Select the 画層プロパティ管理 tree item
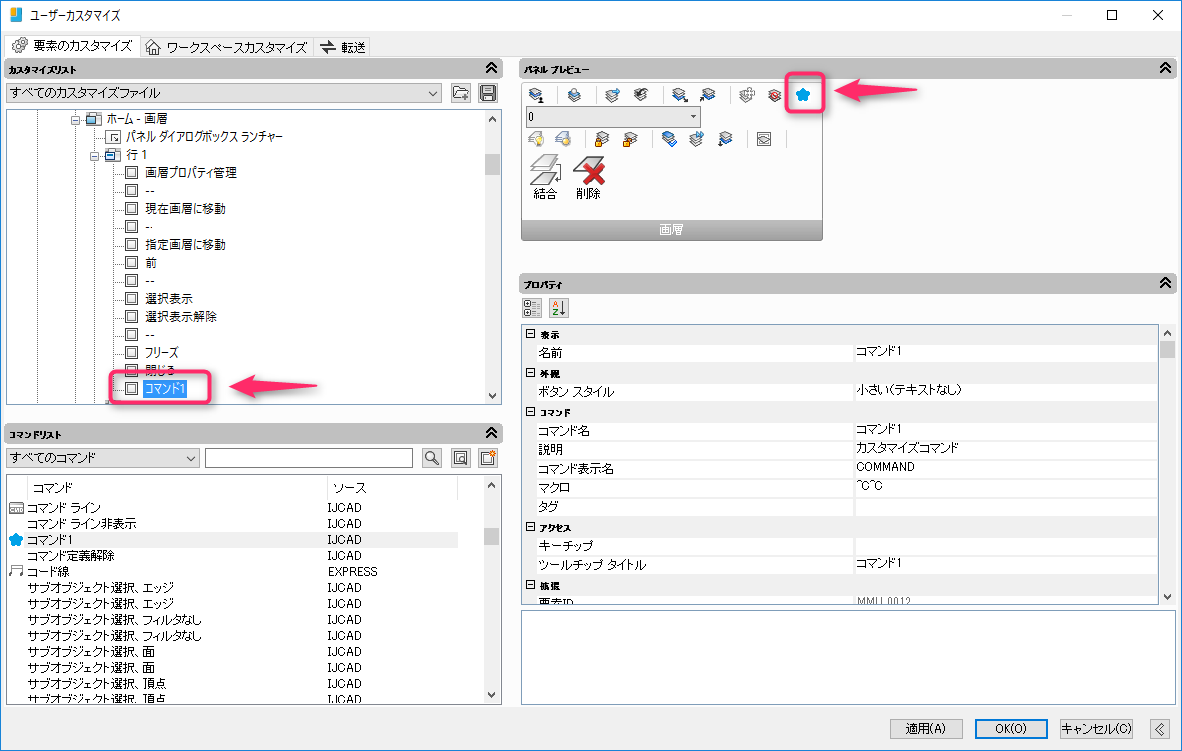 tap(190, 173)
